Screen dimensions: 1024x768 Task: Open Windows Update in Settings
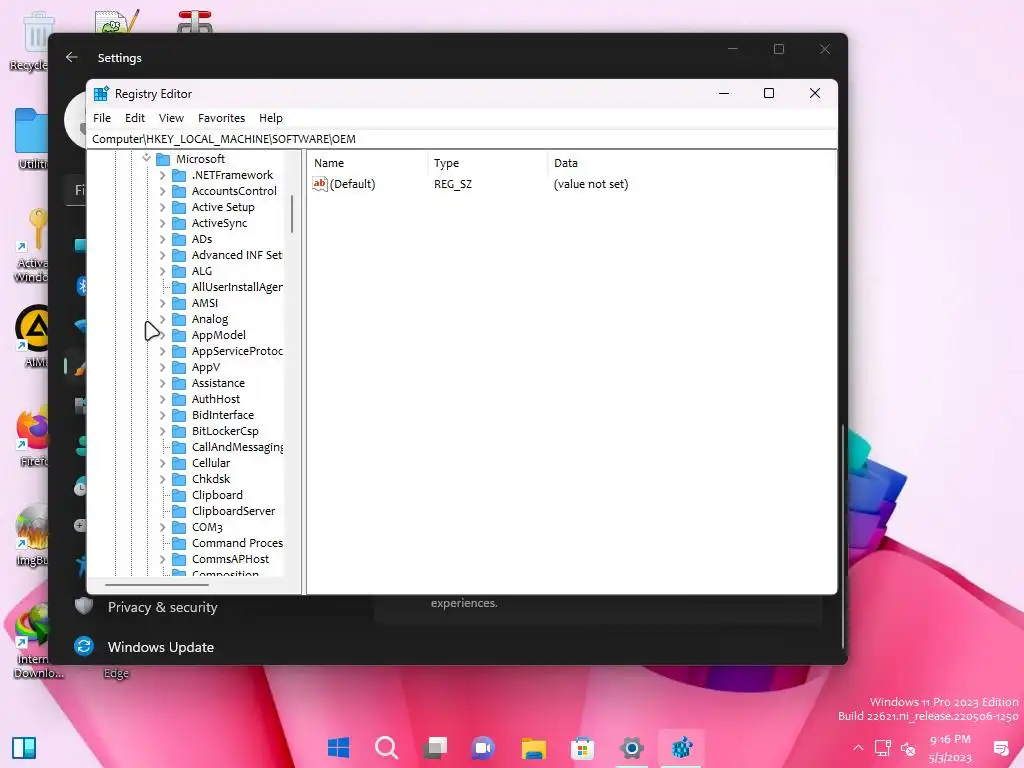point(161,647)
